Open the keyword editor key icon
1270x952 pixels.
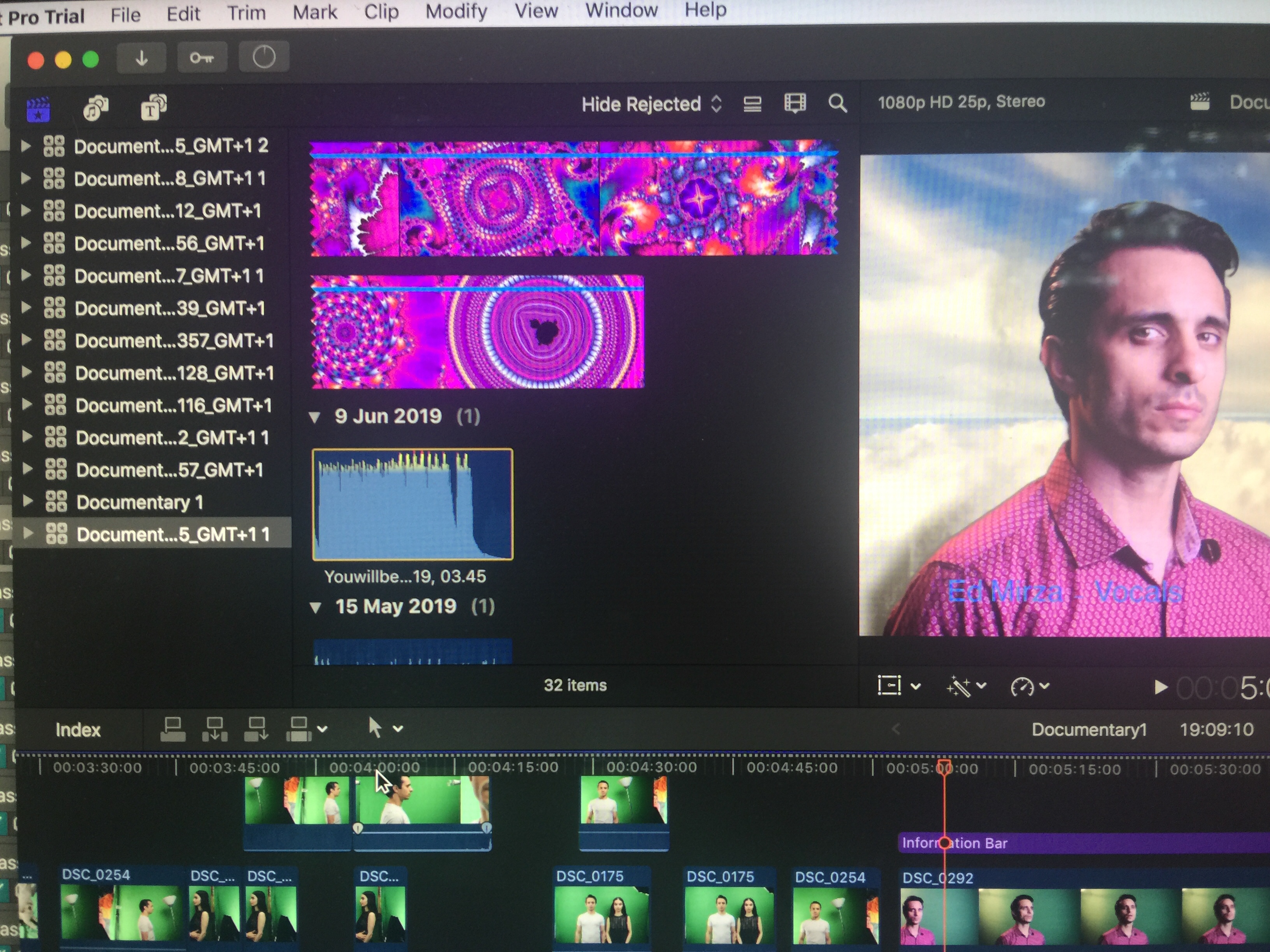[202, 58]
